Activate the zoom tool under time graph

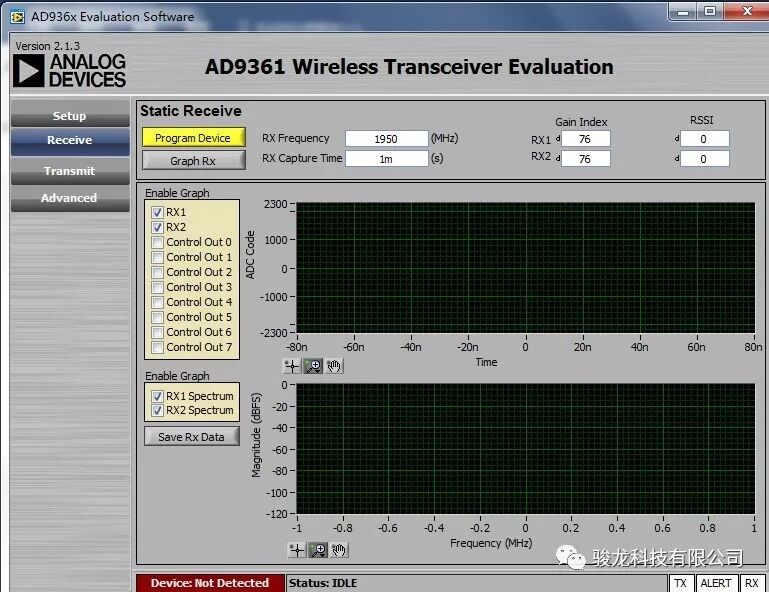pyautogui.click(x=314, y=366)
